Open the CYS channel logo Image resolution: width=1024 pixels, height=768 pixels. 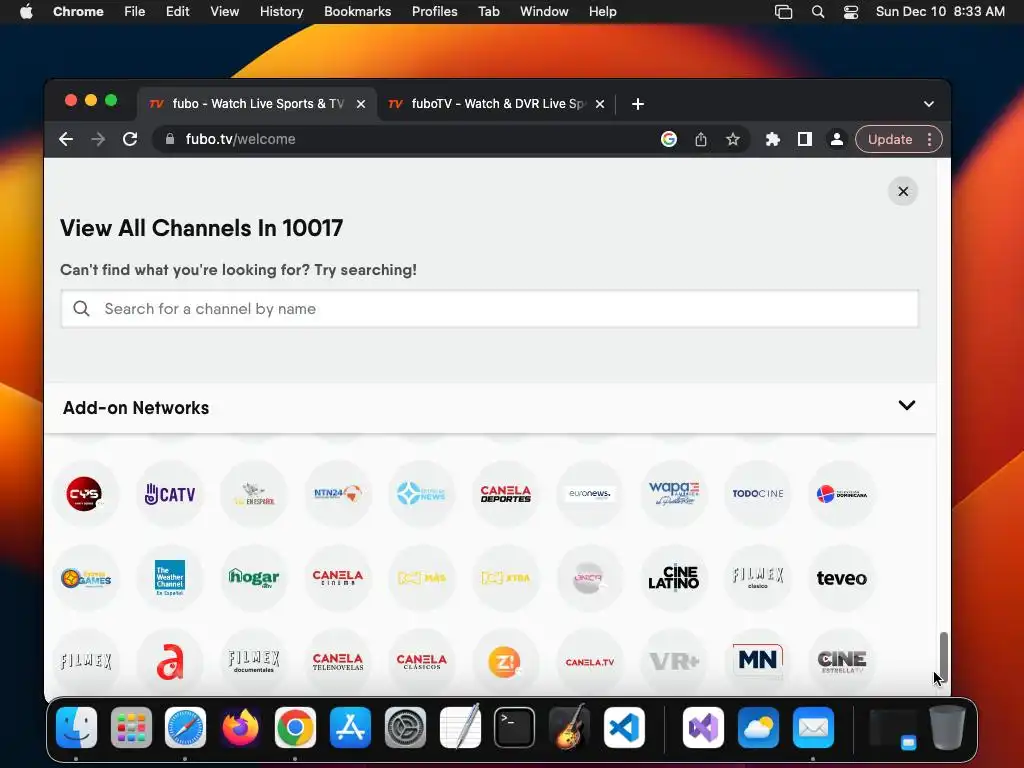click(84, 494)
